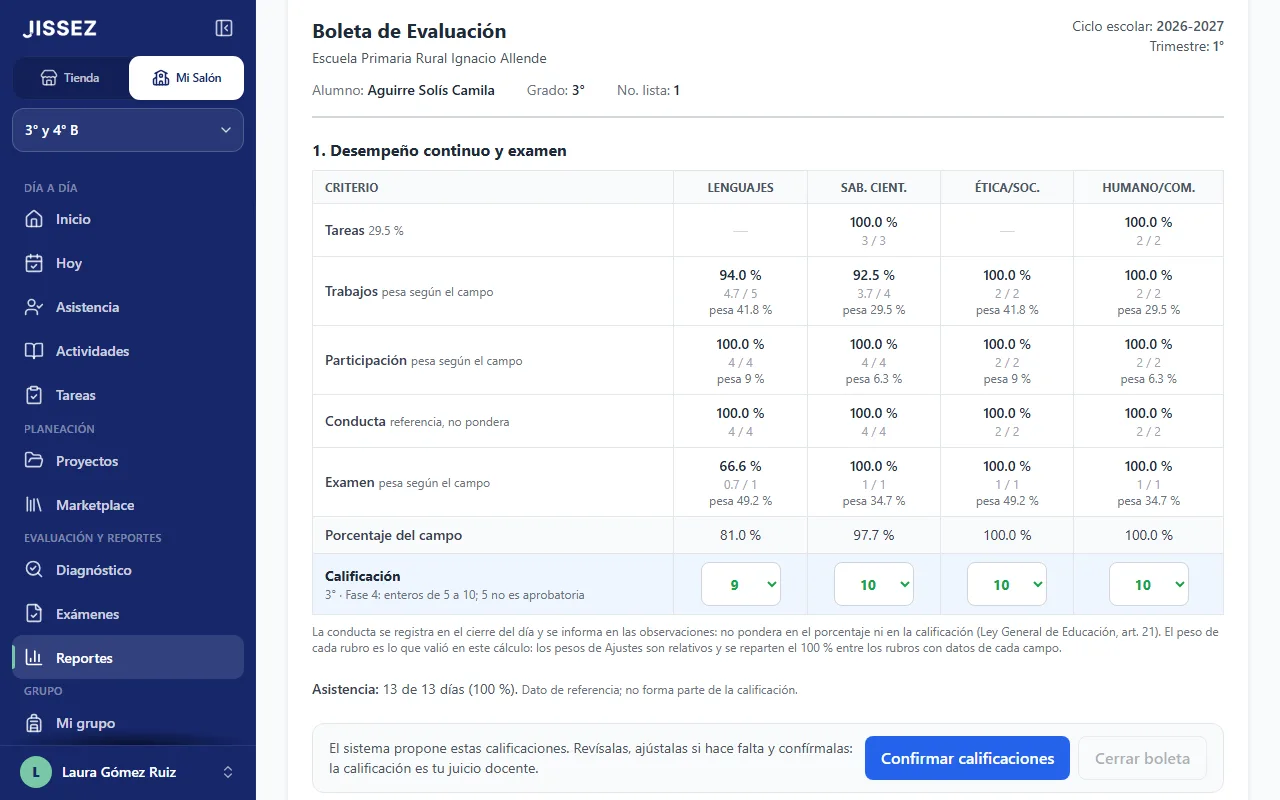Click the Asistencia user-check icon
The width and height of the screenshot is (1280, 800).
pos(34,307)
